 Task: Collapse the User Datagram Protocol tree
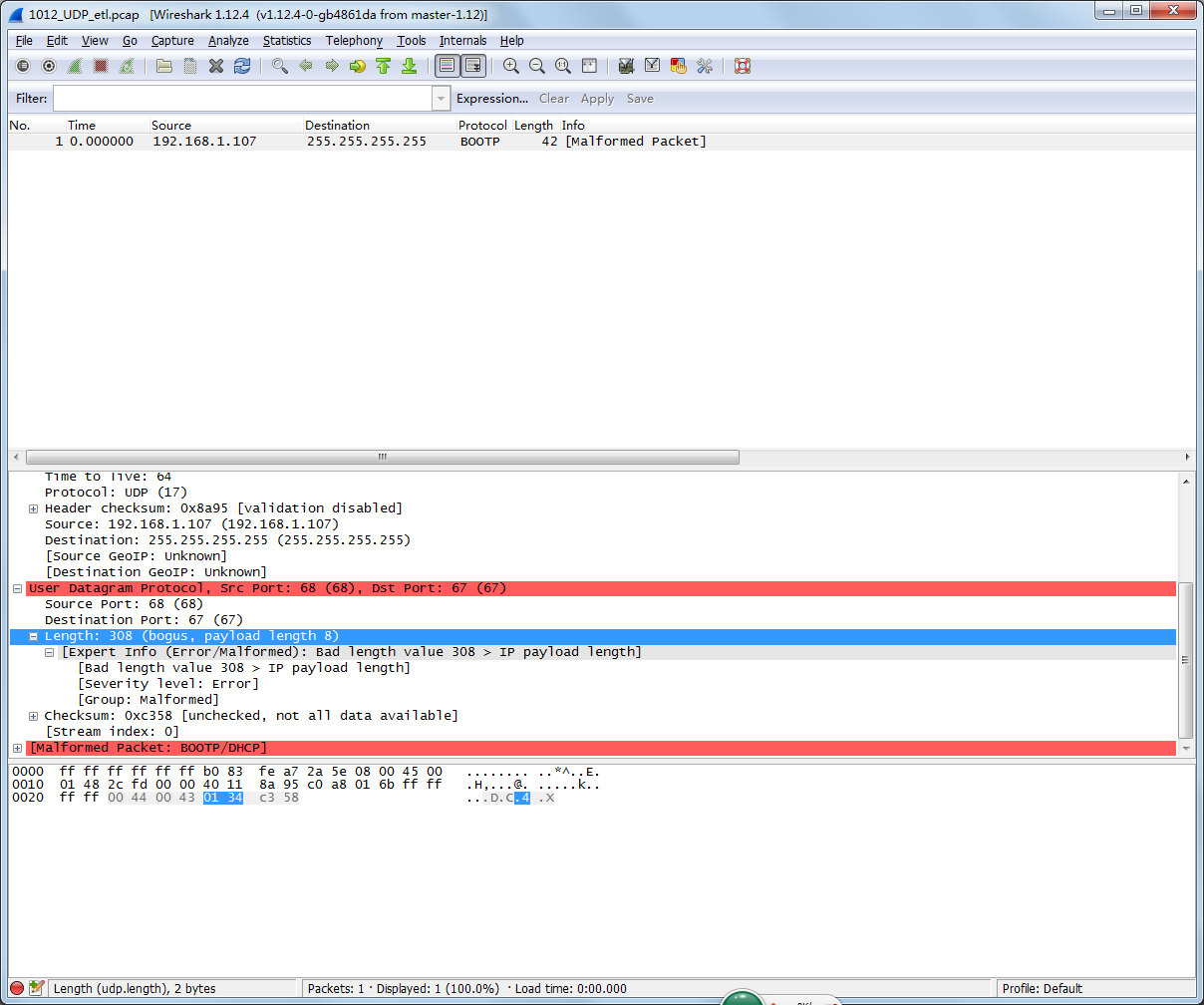point(17,588)
